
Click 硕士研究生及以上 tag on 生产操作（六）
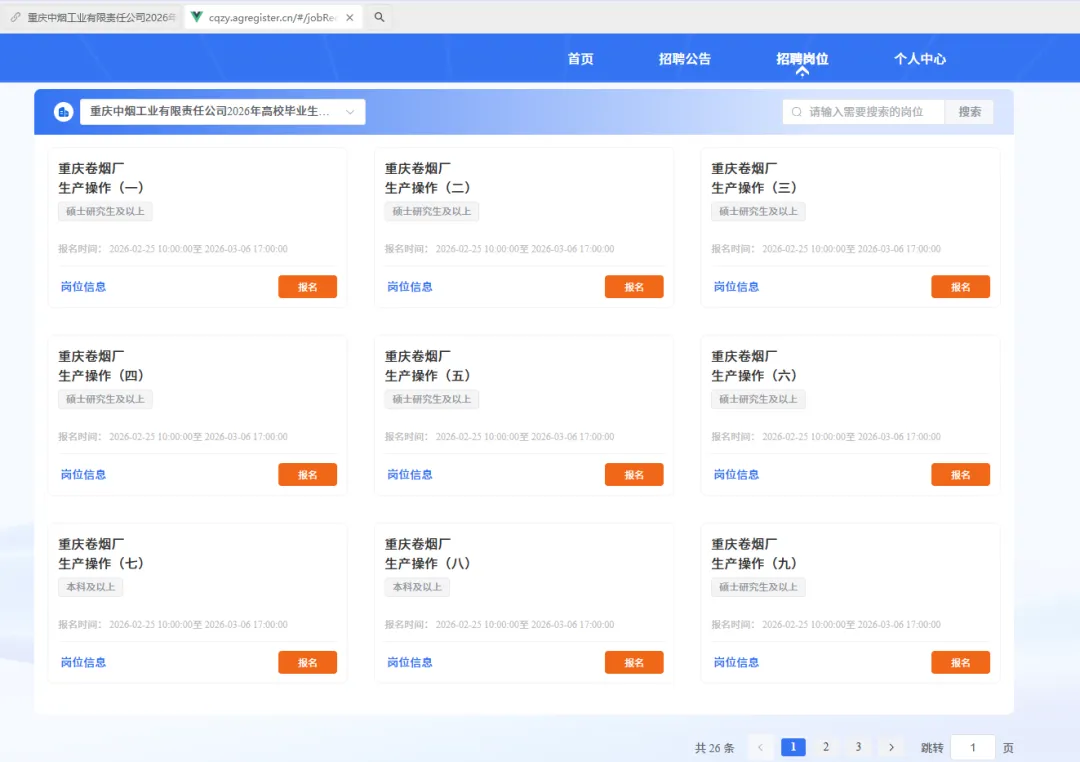click(758, 400)
